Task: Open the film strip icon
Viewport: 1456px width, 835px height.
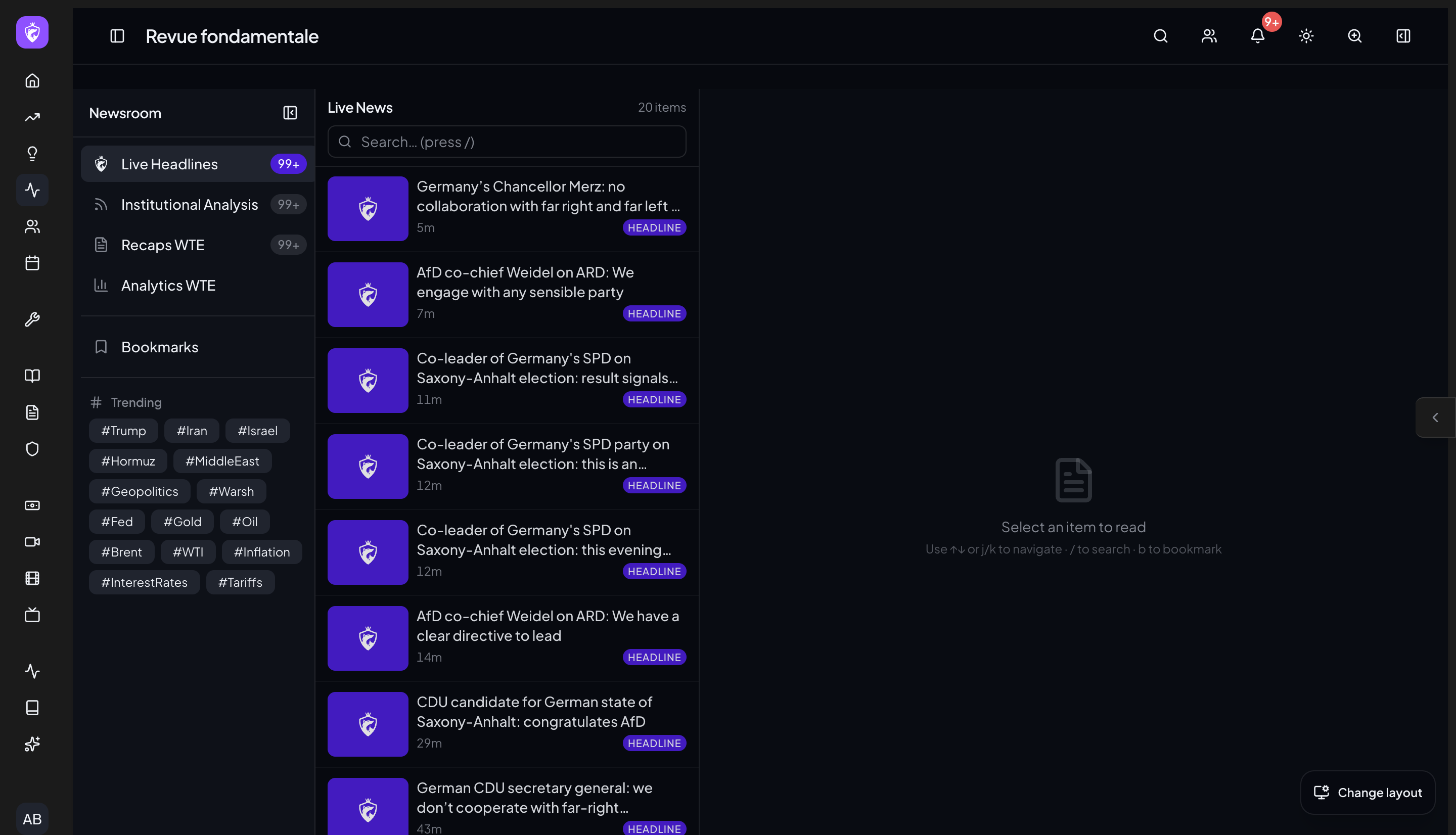Action: coord(32,578)
